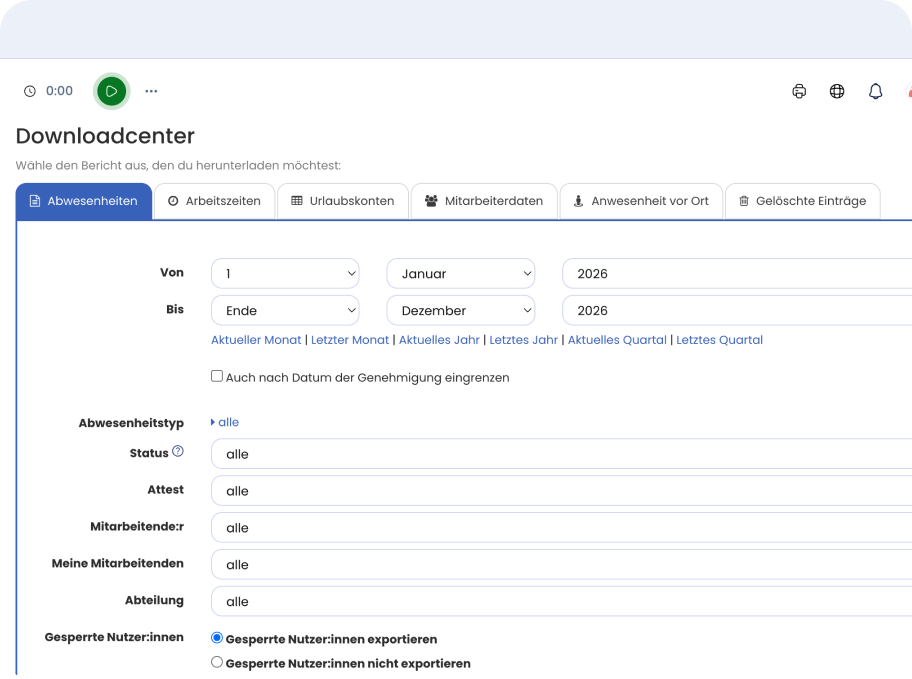Switch to the Arbeitszeiten tab
Screen dimensions: 912x679
[x=214, y=201]
